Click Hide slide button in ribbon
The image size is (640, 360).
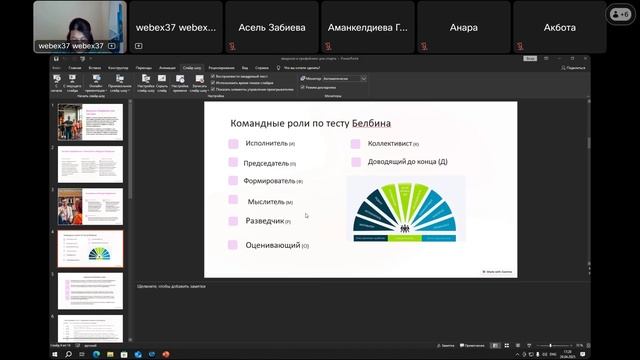click(162, 83)
